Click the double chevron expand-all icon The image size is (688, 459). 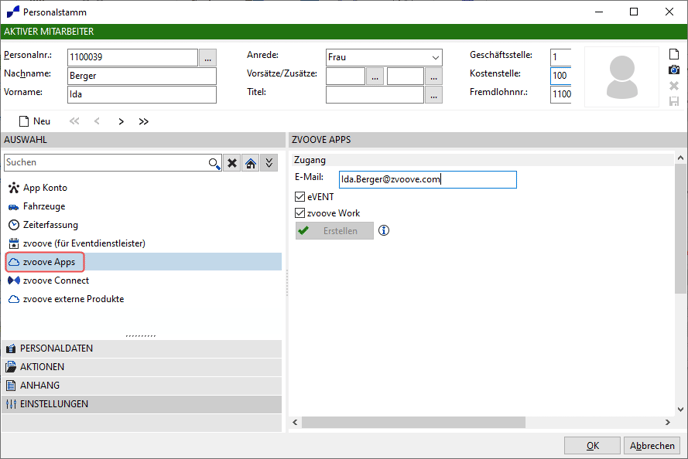point(269,163)
